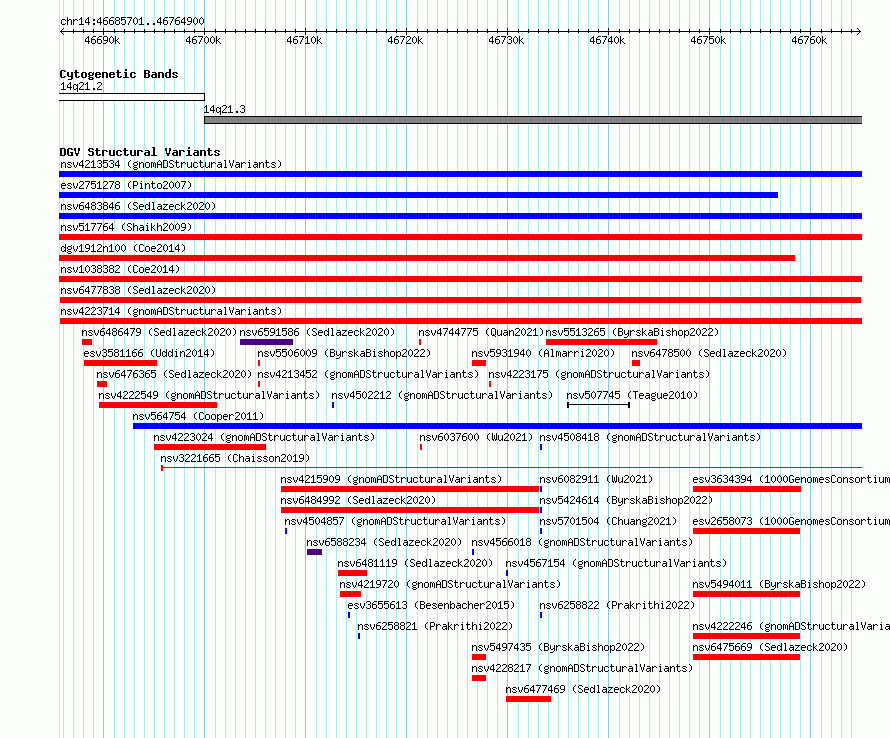Click the nsv517764 (Shaikh2009) label
The width and height of the screenshot is (890, 738).
126,227
